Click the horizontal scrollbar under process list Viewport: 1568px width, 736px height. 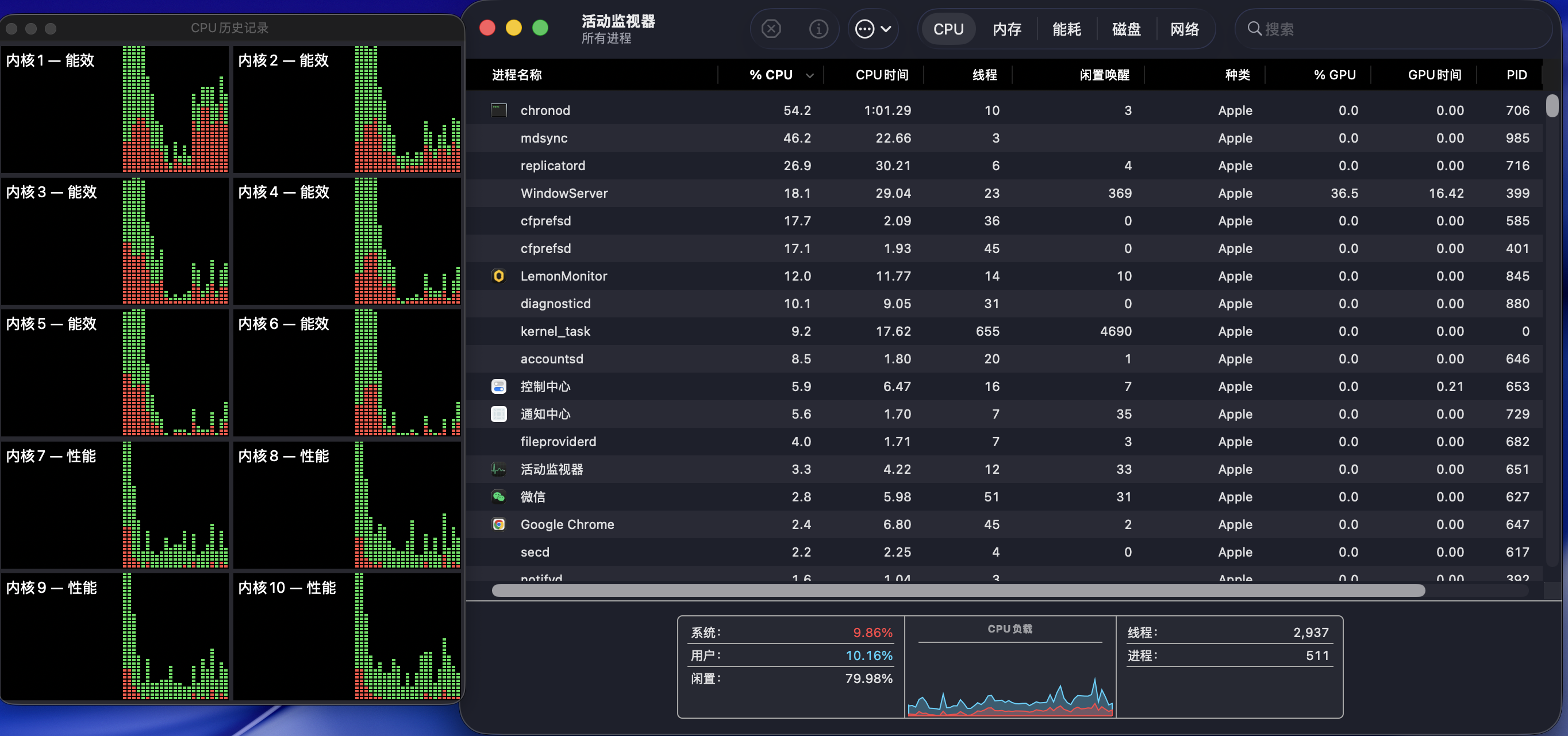click(958, 591)
